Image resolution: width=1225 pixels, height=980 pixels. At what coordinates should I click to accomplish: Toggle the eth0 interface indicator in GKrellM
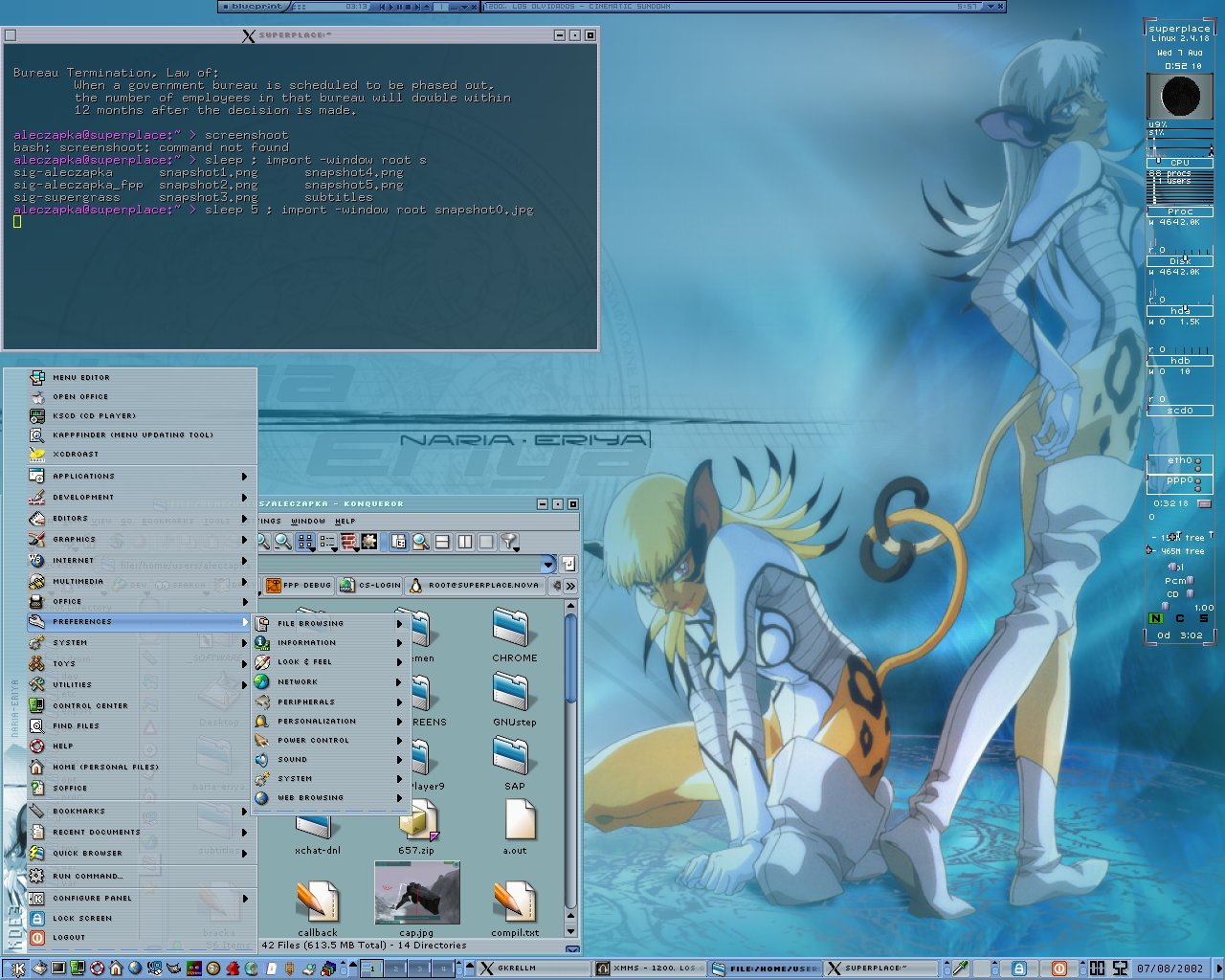(1180, 465)
